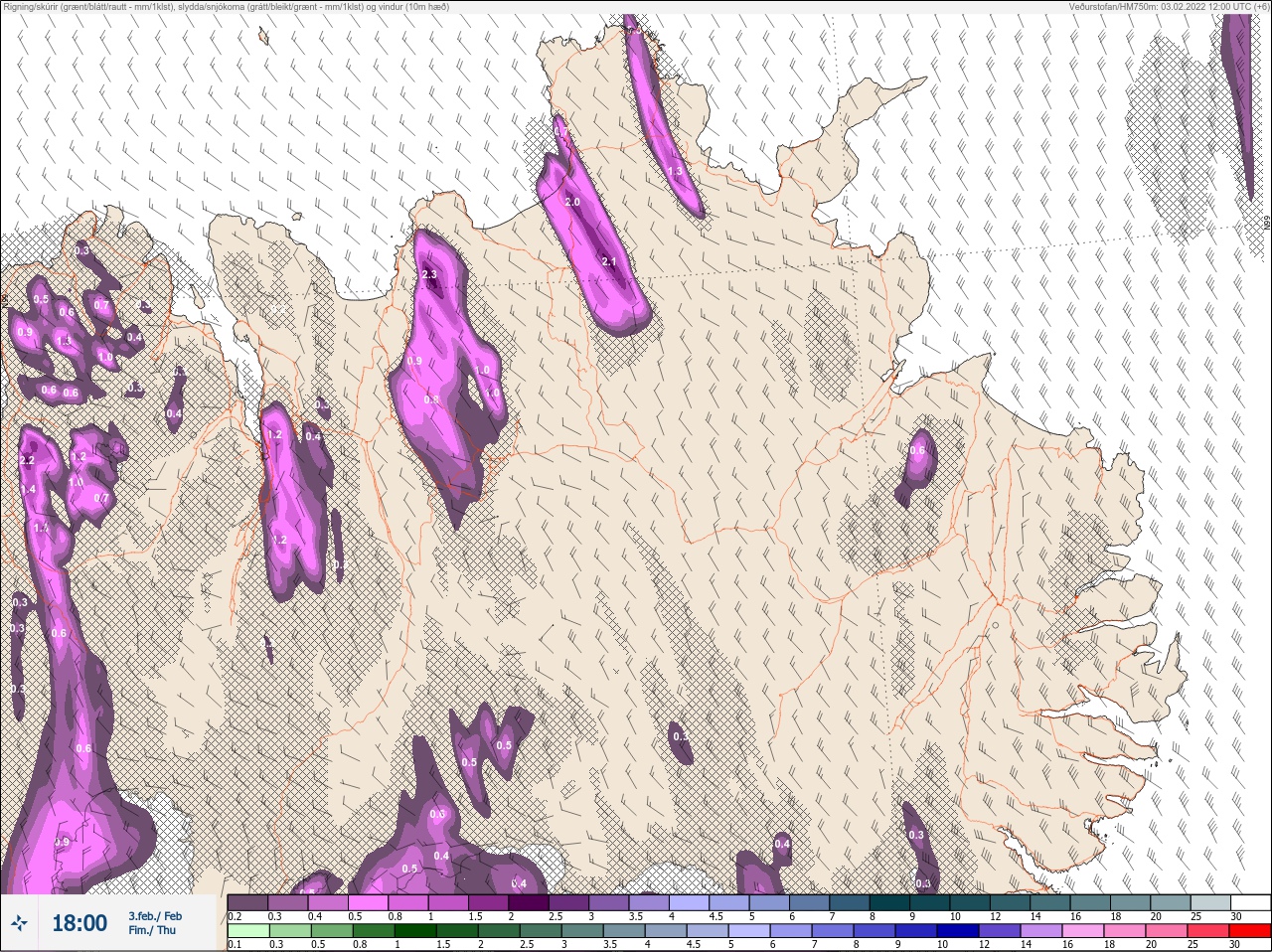This screenshot has height=952, width=1272.
Task: Click the Veðurstofan compass logo icon
Action: pos(20,923)
